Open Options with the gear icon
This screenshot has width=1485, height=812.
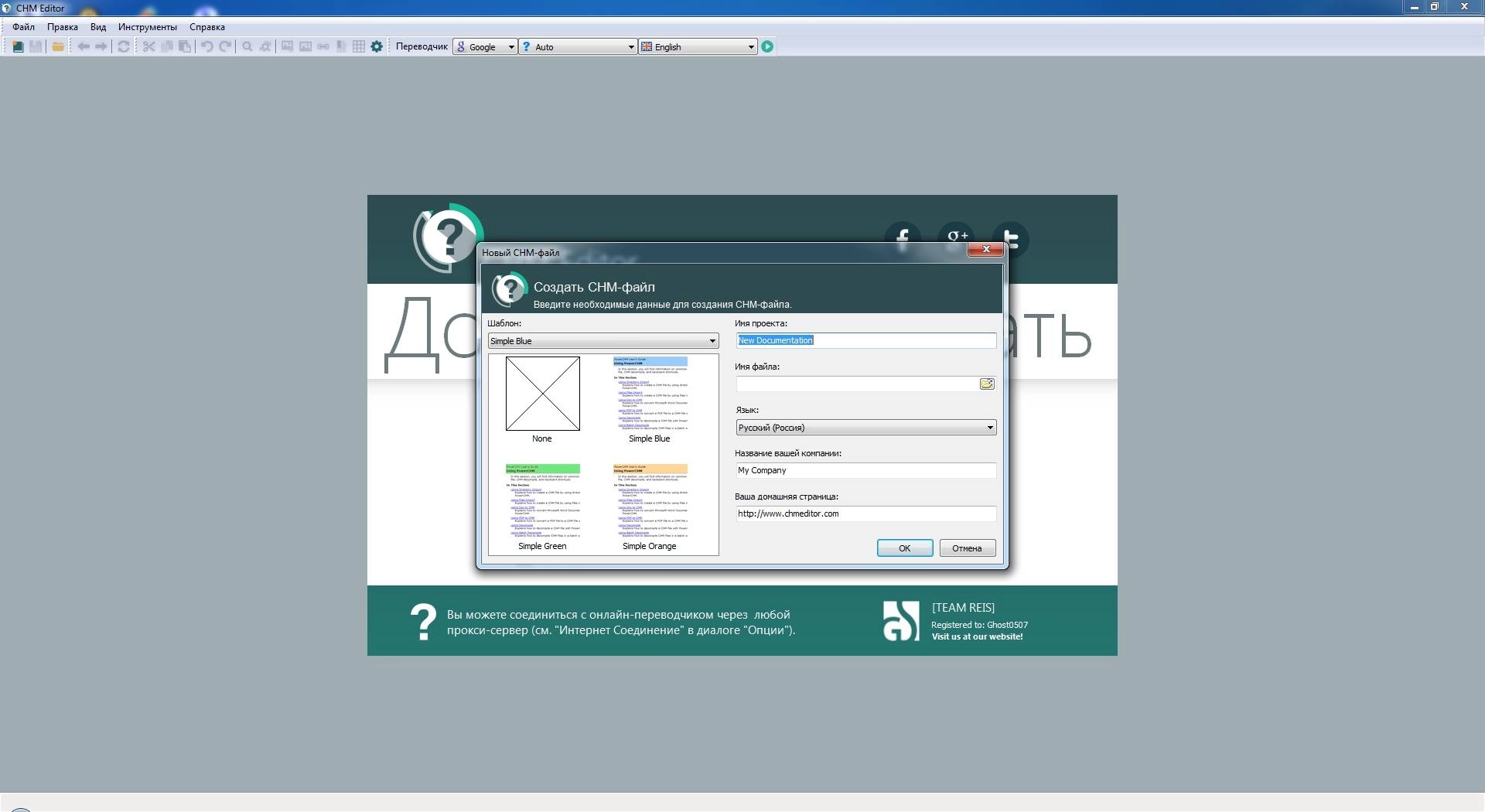[x=377, y=46]
